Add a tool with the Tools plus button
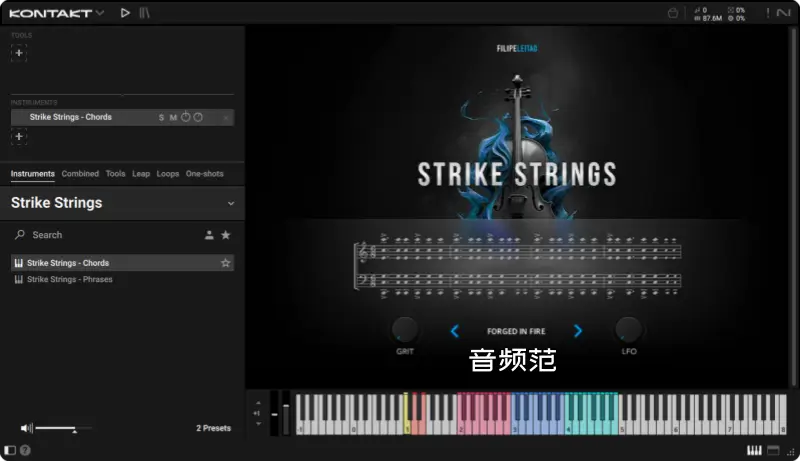The height and width of the screenshot is (461, 800). [x=19, y=53]
